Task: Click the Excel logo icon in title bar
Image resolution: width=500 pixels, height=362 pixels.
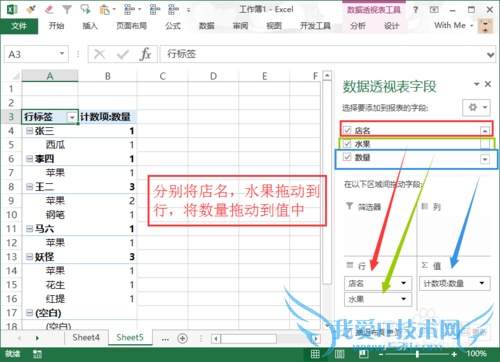Action: pyautogui.click(x=12, y=9)
